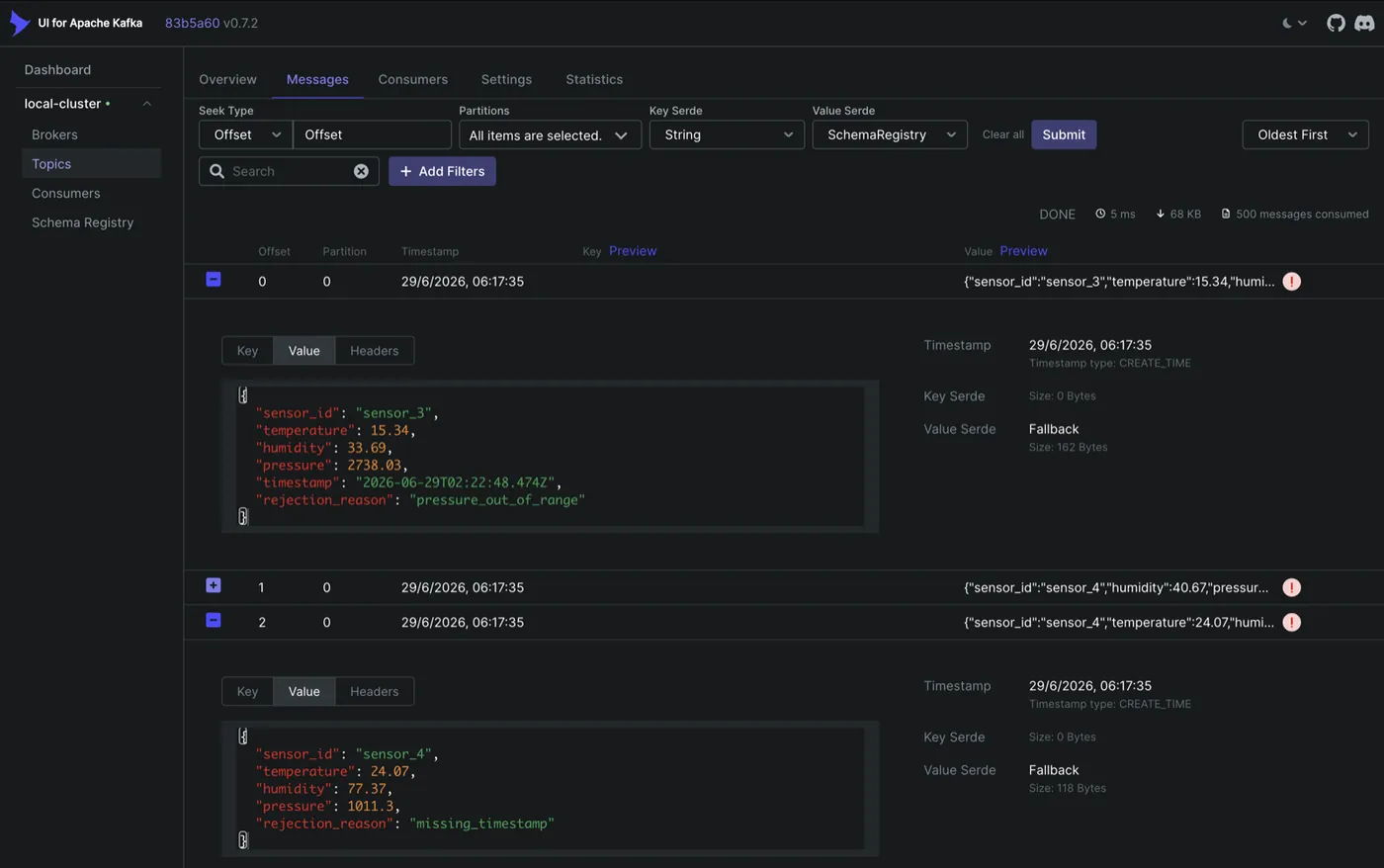Click Preview link next to Value header

(x=1023, y=251)
